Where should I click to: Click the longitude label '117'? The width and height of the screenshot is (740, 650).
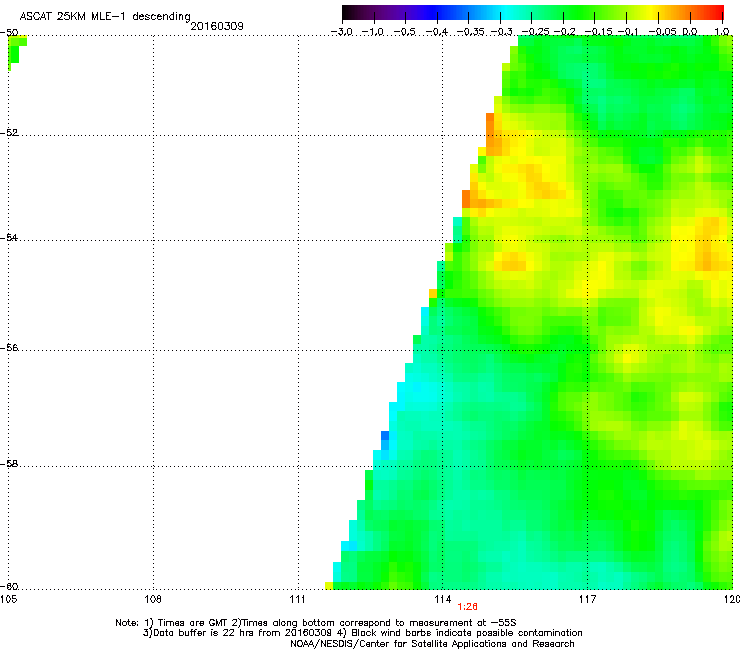click(x=587, y=599)
